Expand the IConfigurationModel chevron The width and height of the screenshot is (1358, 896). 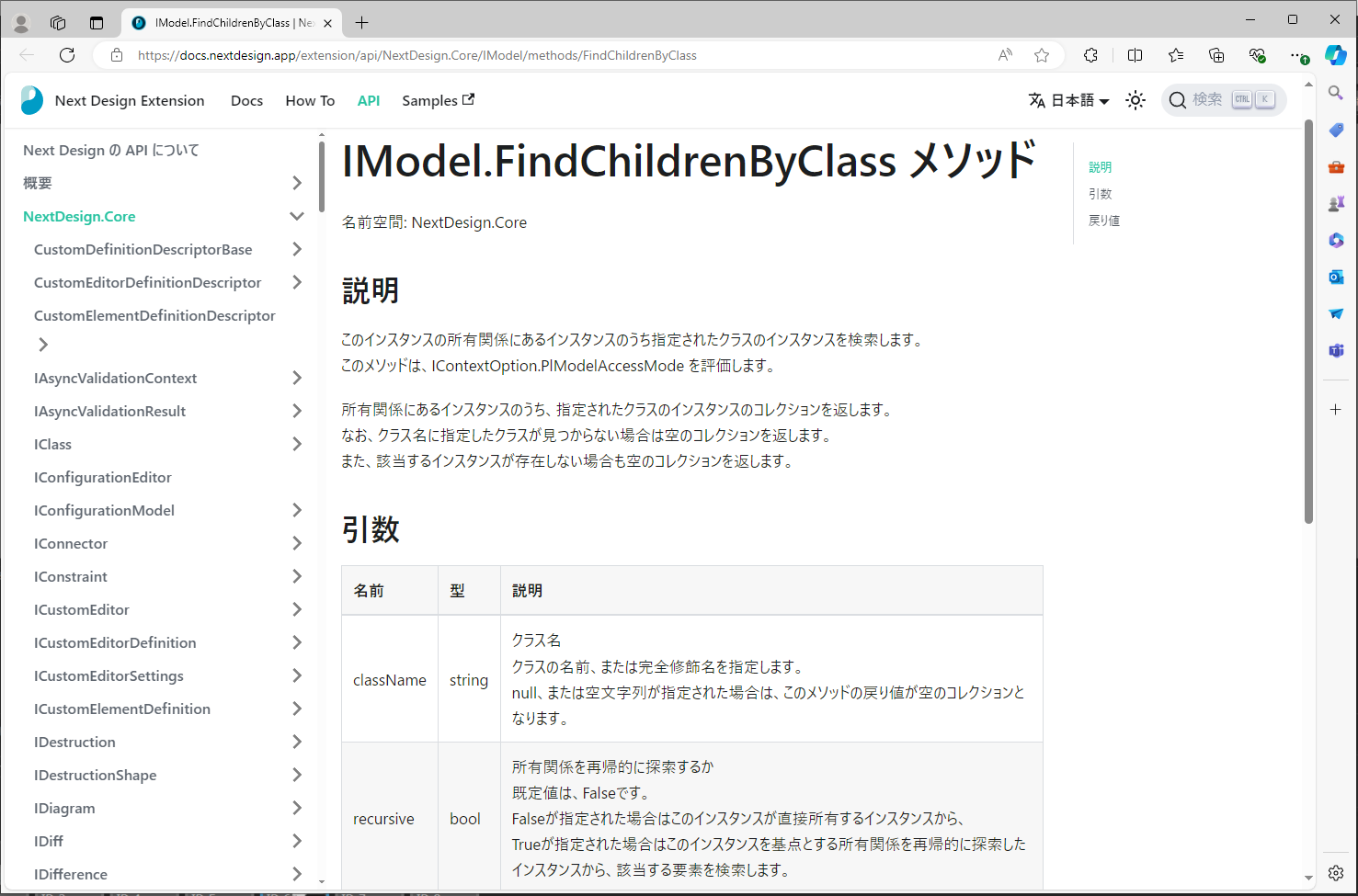(x=296, y=510)
